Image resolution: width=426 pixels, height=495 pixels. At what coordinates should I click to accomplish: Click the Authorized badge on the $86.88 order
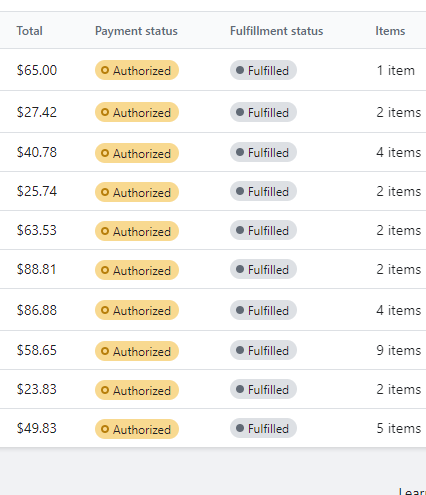point(137,310)
